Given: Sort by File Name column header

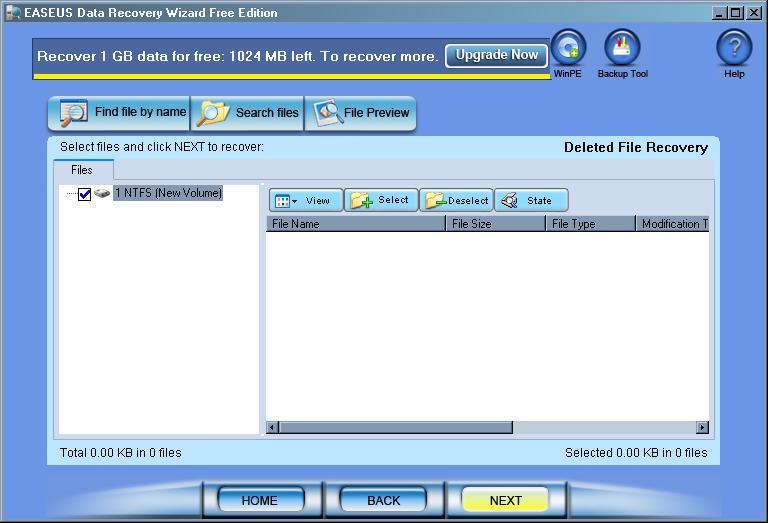Looking at the screenshot, I should [356, 224].
